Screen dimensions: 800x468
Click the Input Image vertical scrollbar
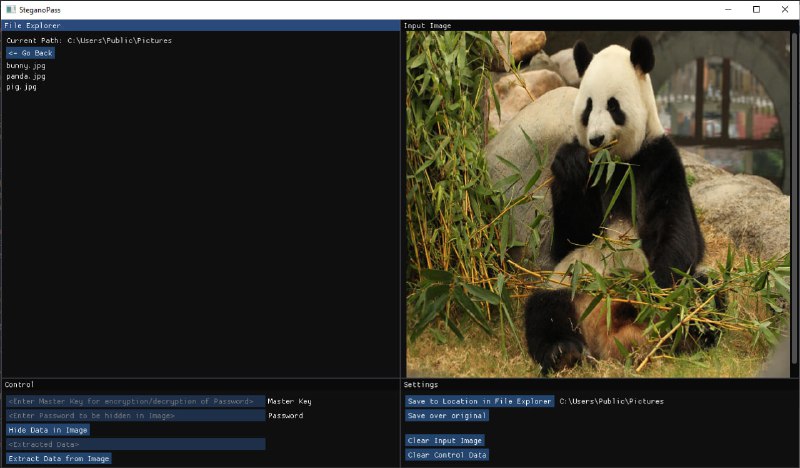pyautogui.click(x=794, y=150)
